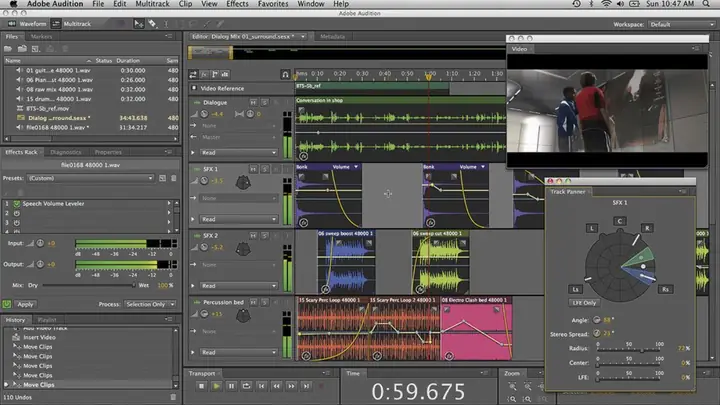Adjust the Dry/Wet Mix slider

pos(88,285)
